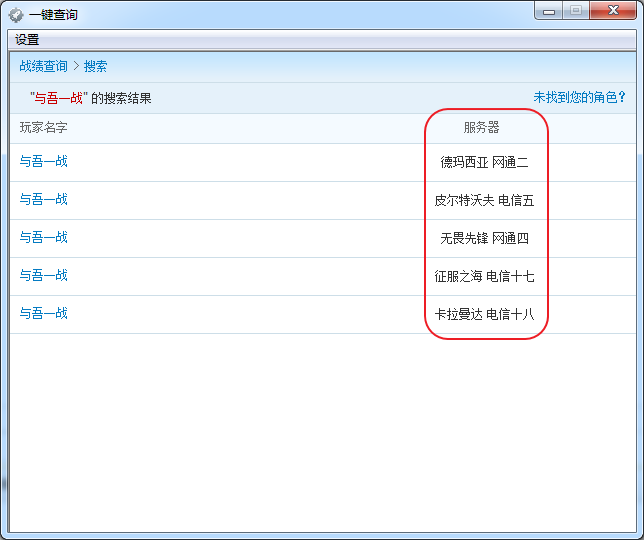Select server text 德玛西亚 网通二
644x540 pixels.
(x=484, y=163)
